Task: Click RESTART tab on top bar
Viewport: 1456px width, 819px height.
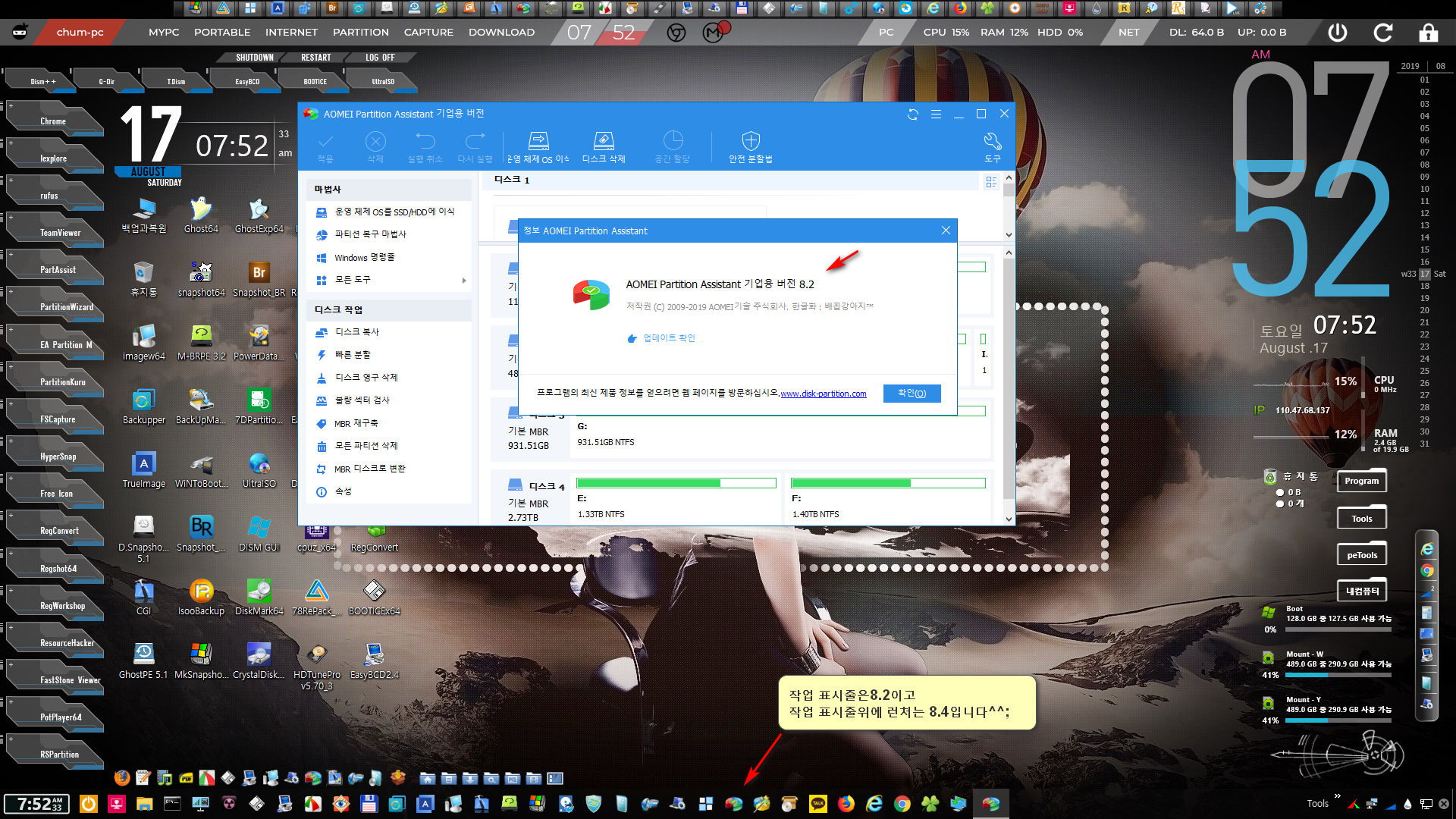Action: point(315,58)
